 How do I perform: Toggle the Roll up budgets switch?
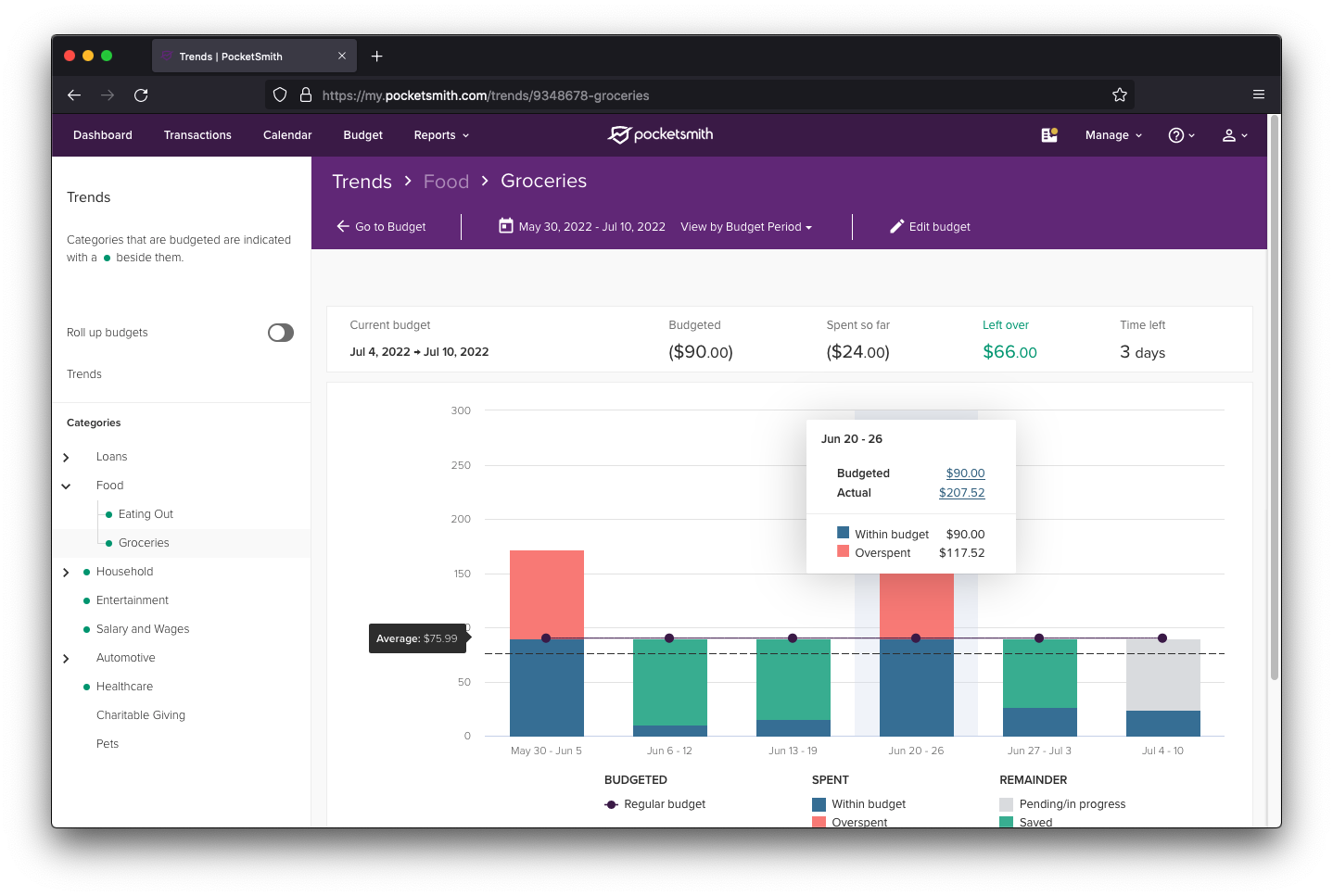(x=280, y=333)
